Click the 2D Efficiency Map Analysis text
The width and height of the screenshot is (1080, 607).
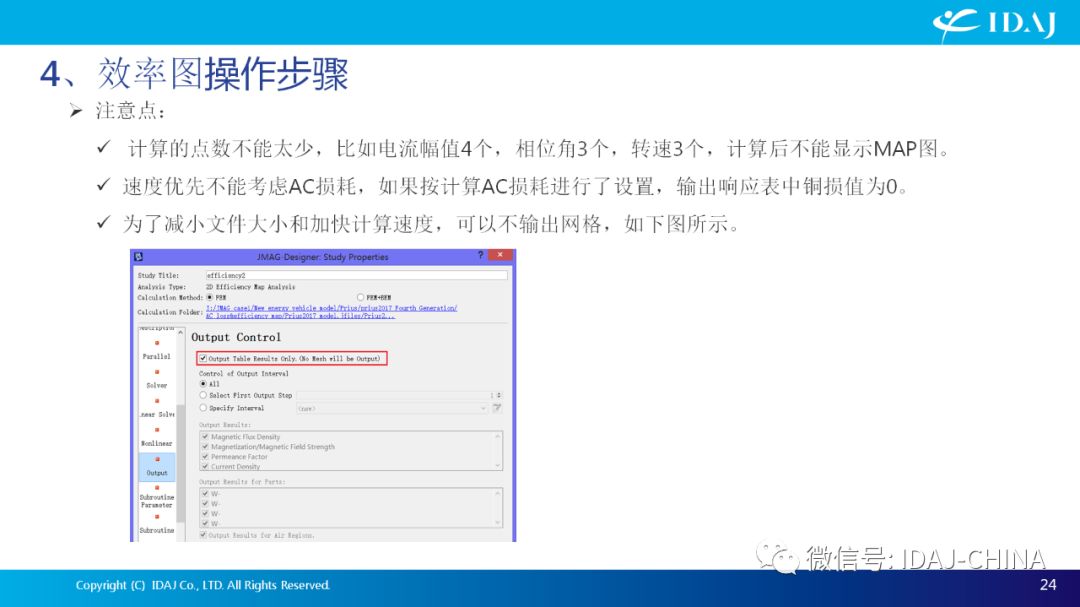point(250,287)
